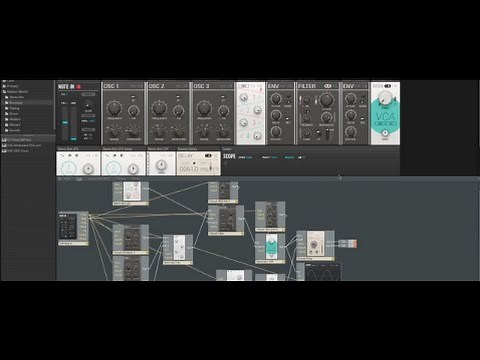Click the first ENV Attack knob
This screenshot has width=480, height=360.
(276, 99)
